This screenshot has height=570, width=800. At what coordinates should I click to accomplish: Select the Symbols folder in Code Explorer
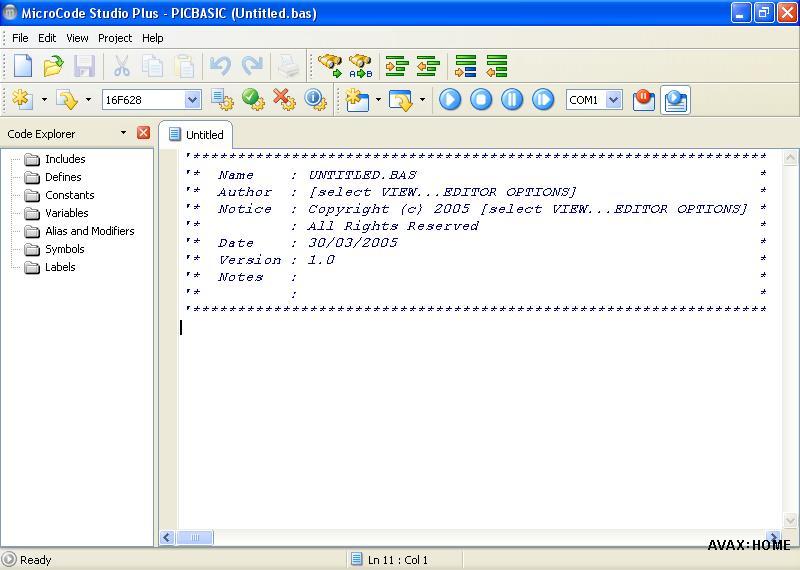click(x=65, y=249)
